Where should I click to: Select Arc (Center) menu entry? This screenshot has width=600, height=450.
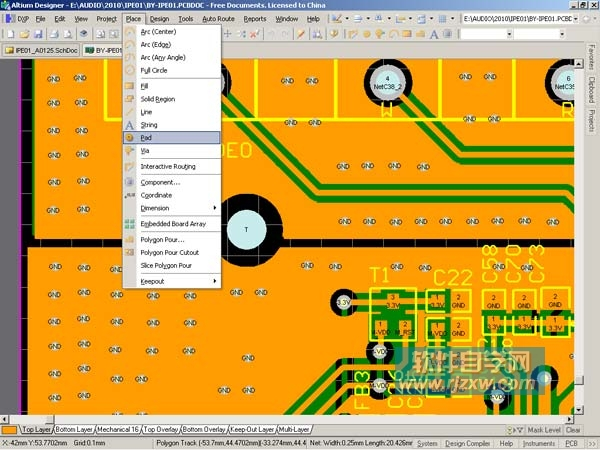(172, 32)
